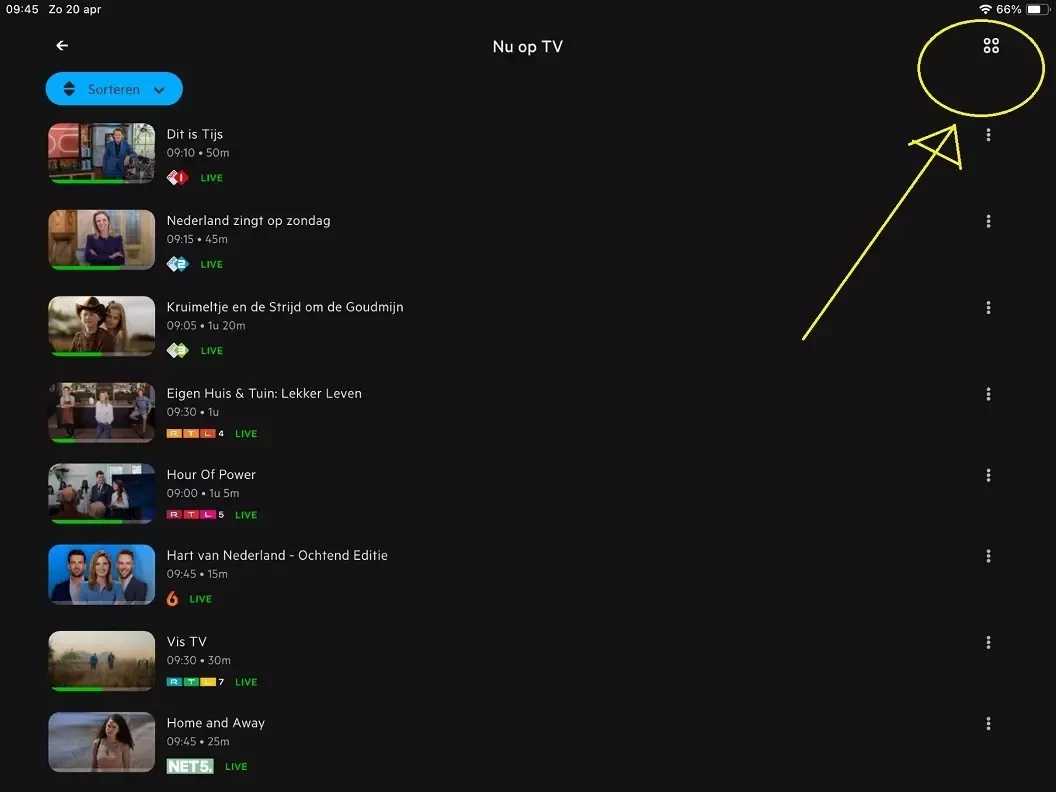Open Hart van Nederland - Ochtend Editie title
Image resolution: width=1056 pixels, height=792 pixels.
(x=277, y=556)
